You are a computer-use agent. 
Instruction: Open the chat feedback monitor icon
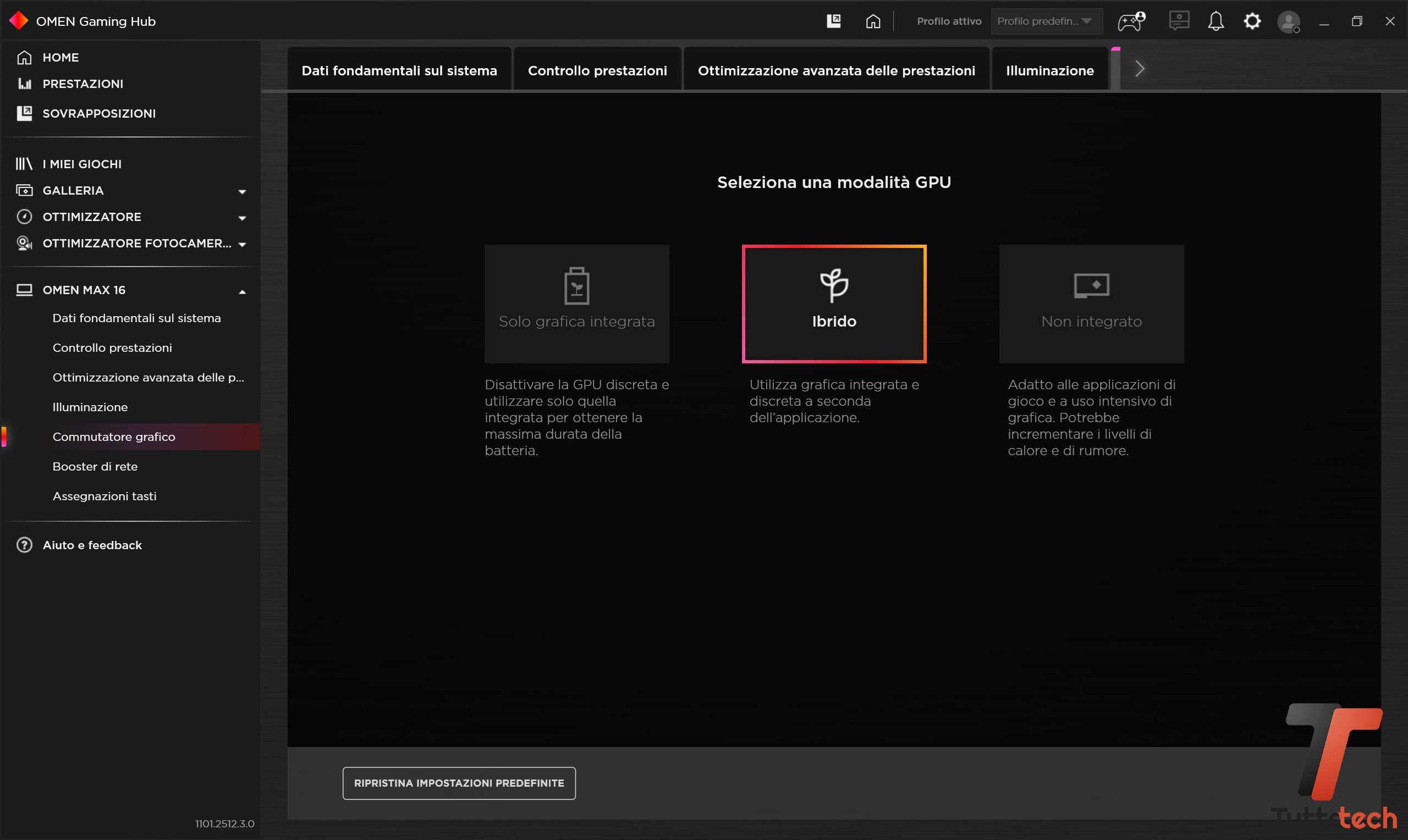click(x=1179, y=21)
